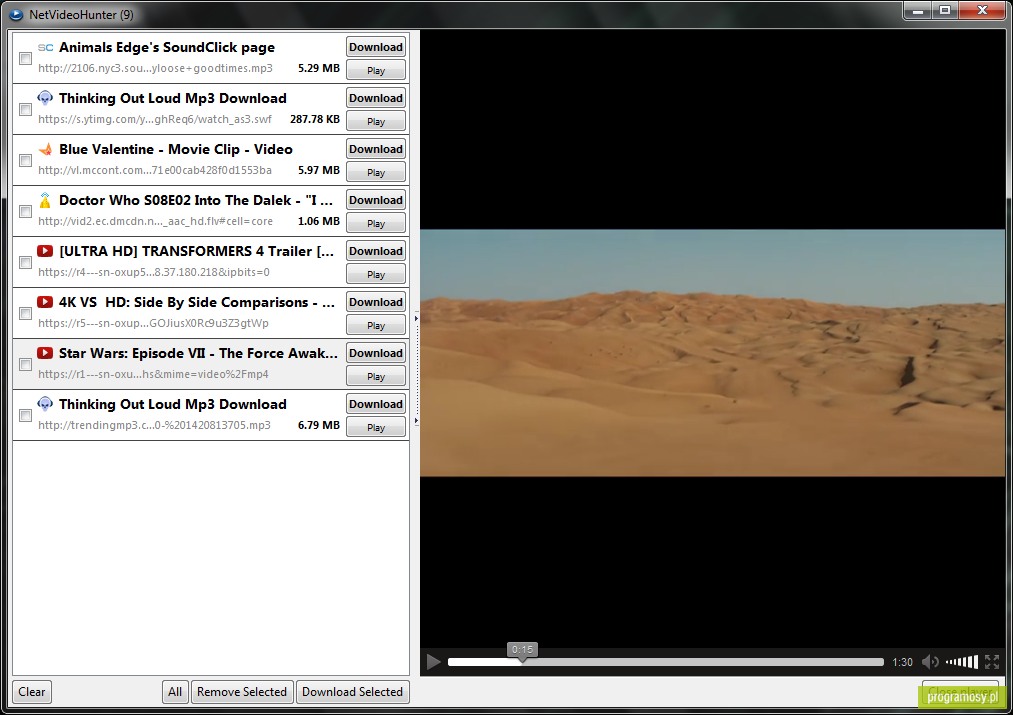The image size is (1013, 715).
Task: Clear the captured media list
Action: tap(32, 692)
